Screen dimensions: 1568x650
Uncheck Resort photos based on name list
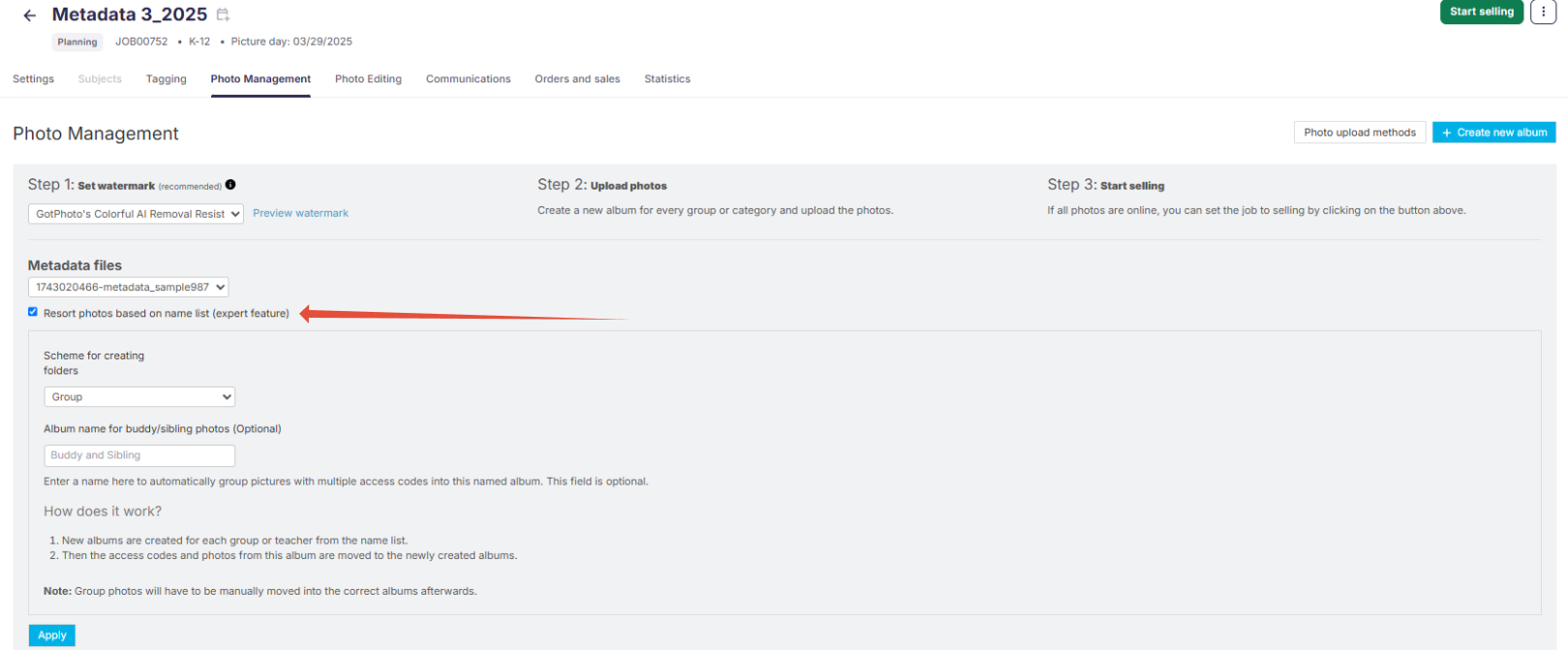coord(33,312)
